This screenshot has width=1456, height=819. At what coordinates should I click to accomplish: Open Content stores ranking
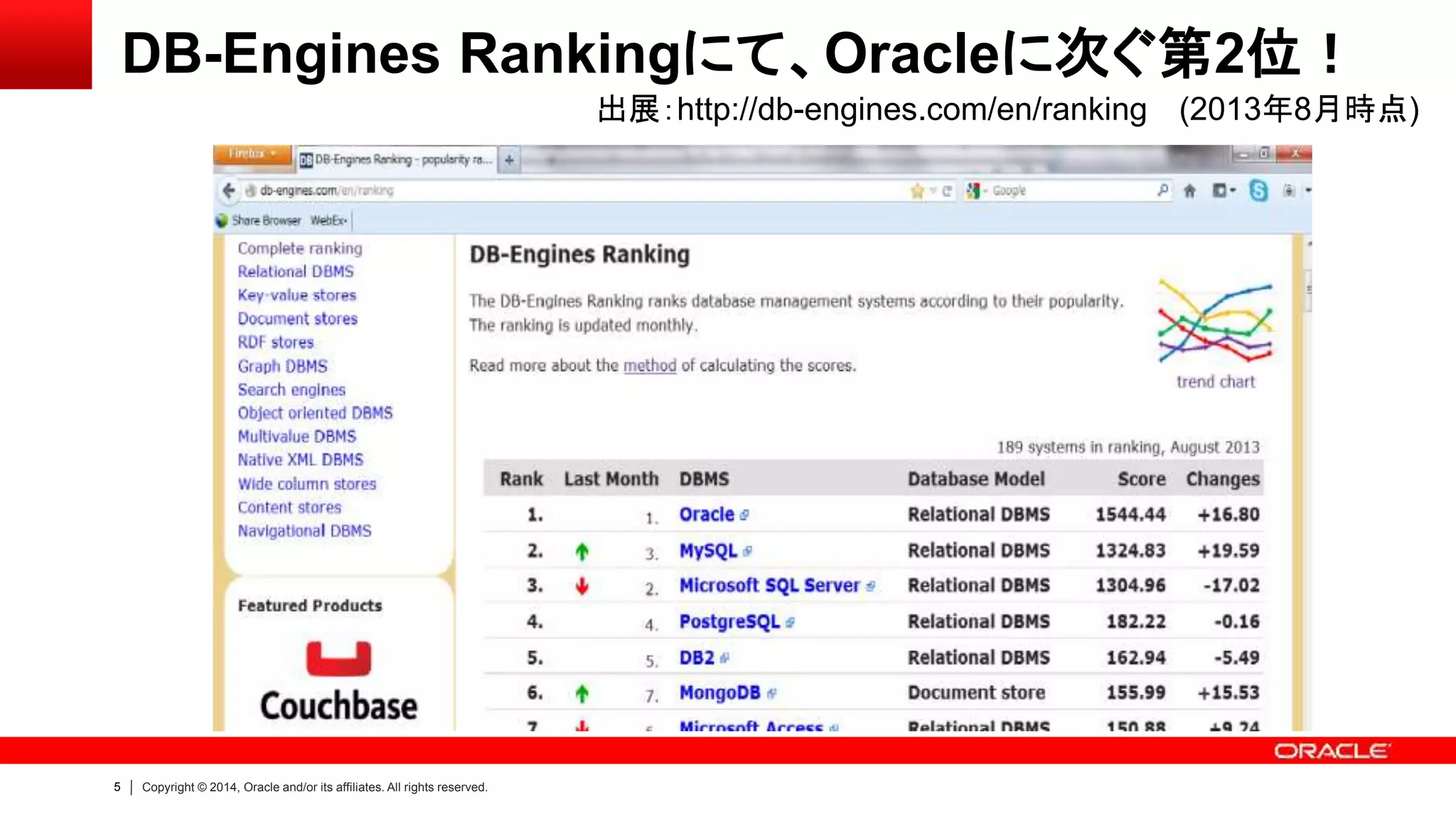click(289, 508)
